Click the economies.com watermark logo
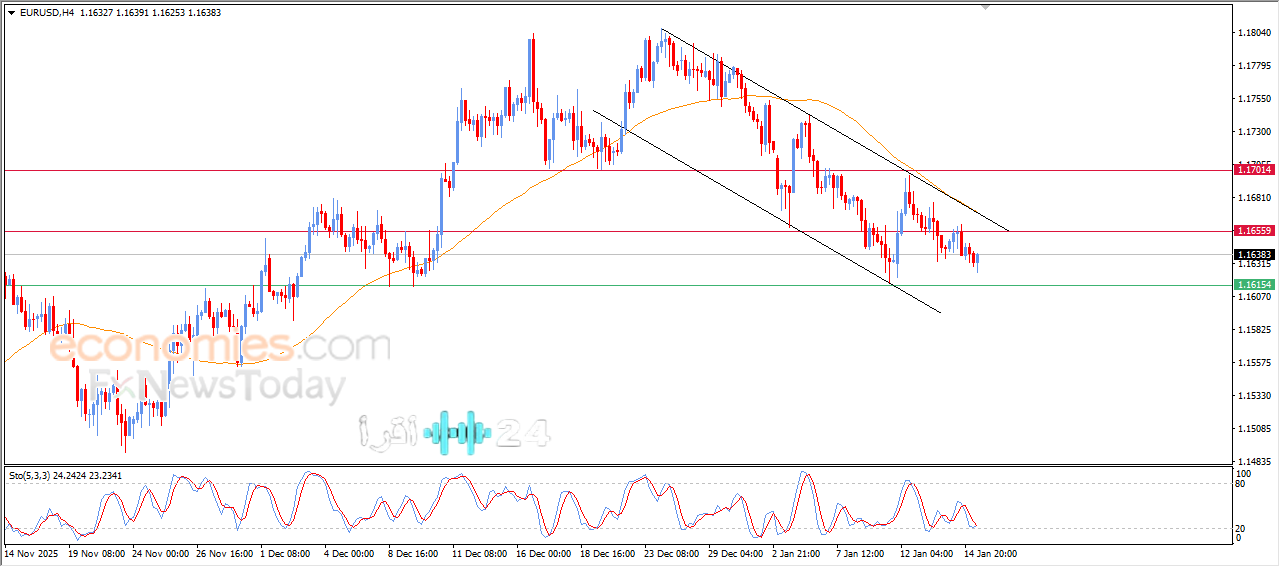This screenshot has width=1280, height=567. click(x=220, y=347)
